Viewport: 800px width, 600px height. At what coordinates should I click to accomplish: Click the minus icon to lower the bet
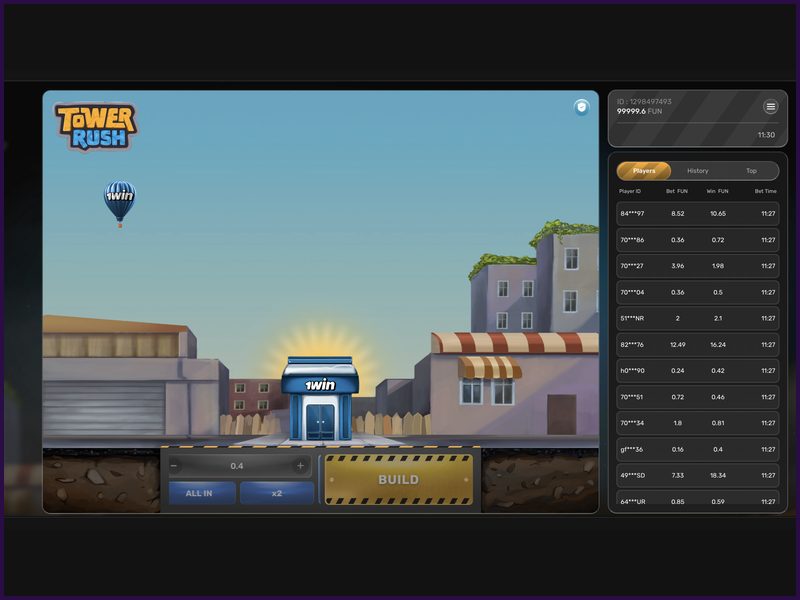click(x=172, y=464)
